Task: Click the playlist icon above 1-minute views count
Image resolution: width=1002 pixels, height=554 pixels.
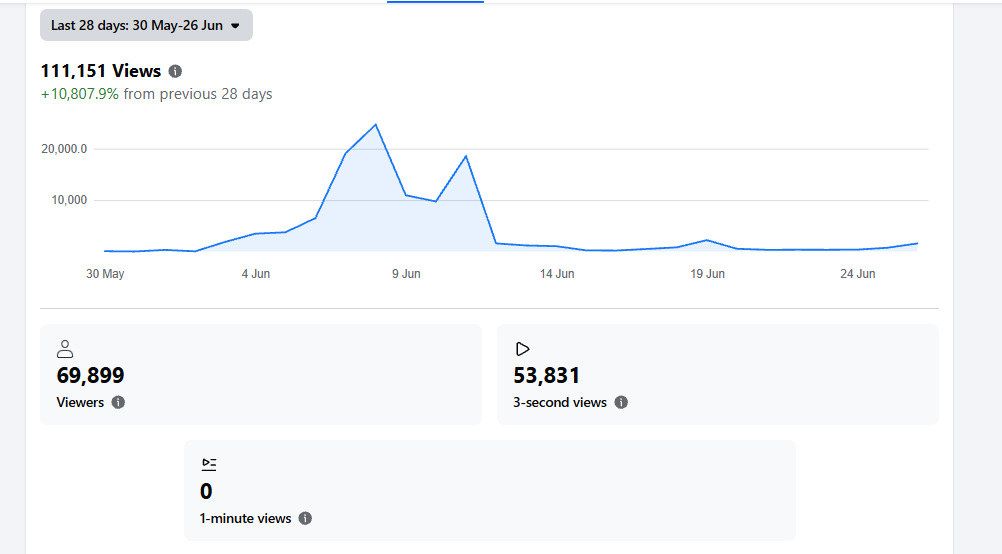Action: pyautogui.click(x=209, y=465)
